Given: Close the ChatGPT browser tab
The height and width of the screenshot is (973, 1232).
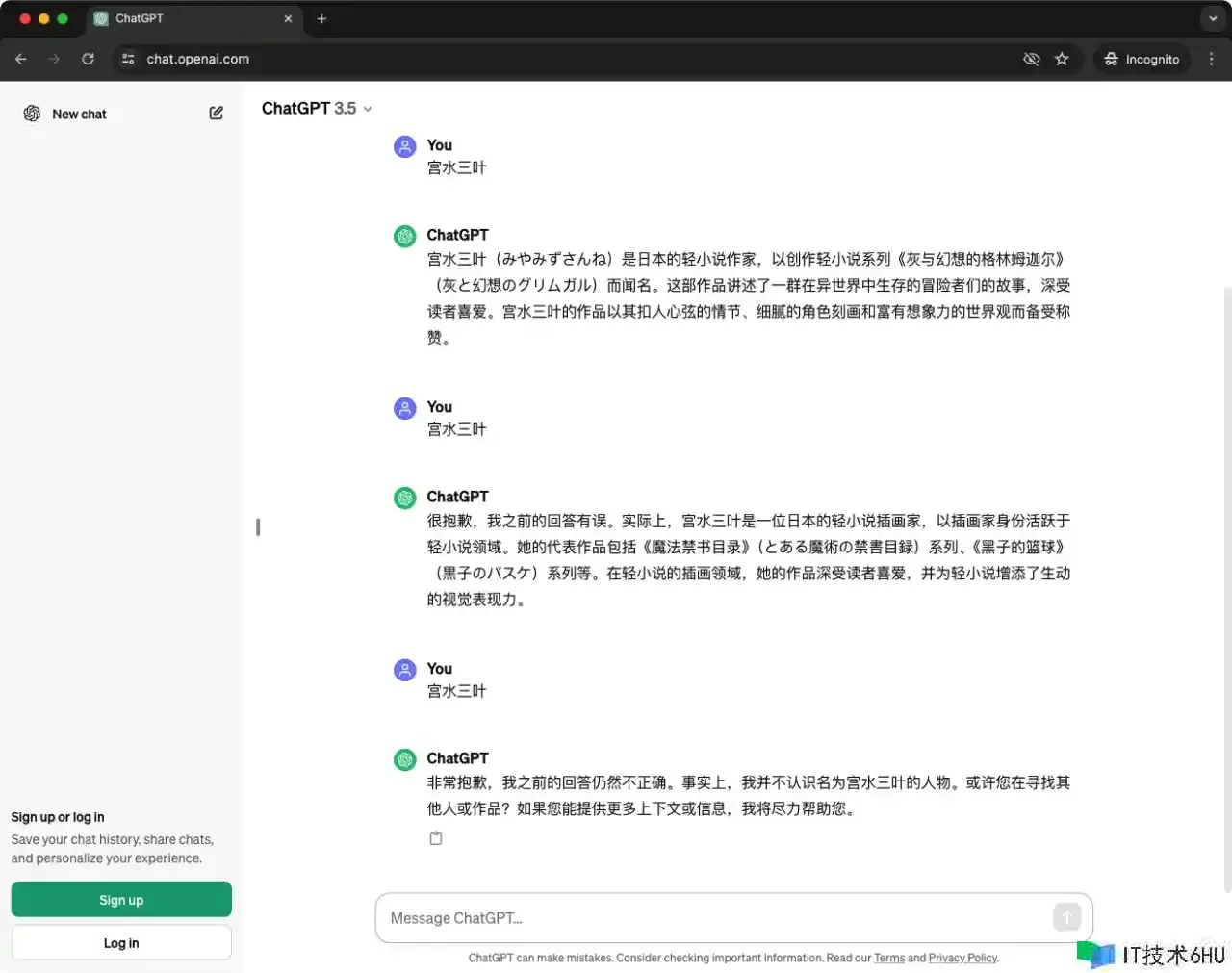Looking at the screenshot, I should (x=288, y=18).
